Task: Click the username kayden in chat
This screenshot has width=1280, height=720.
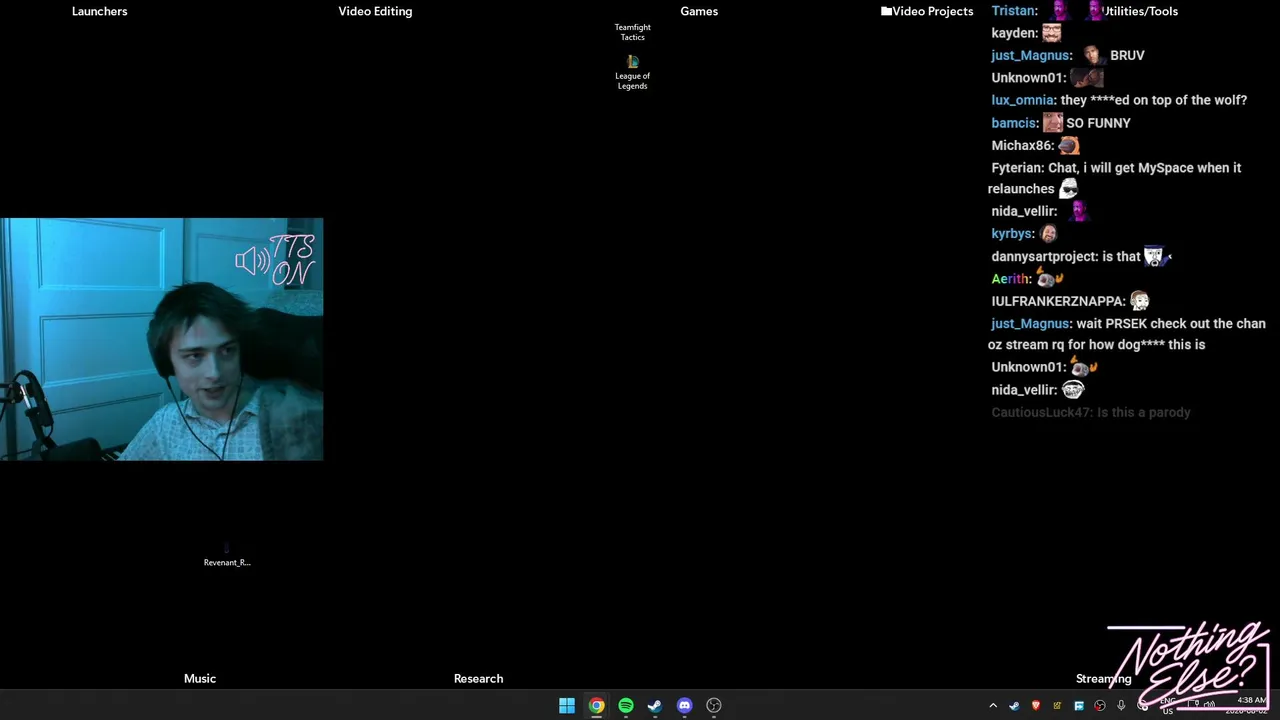Action: pyautogui.click(x=1014, y=33)
